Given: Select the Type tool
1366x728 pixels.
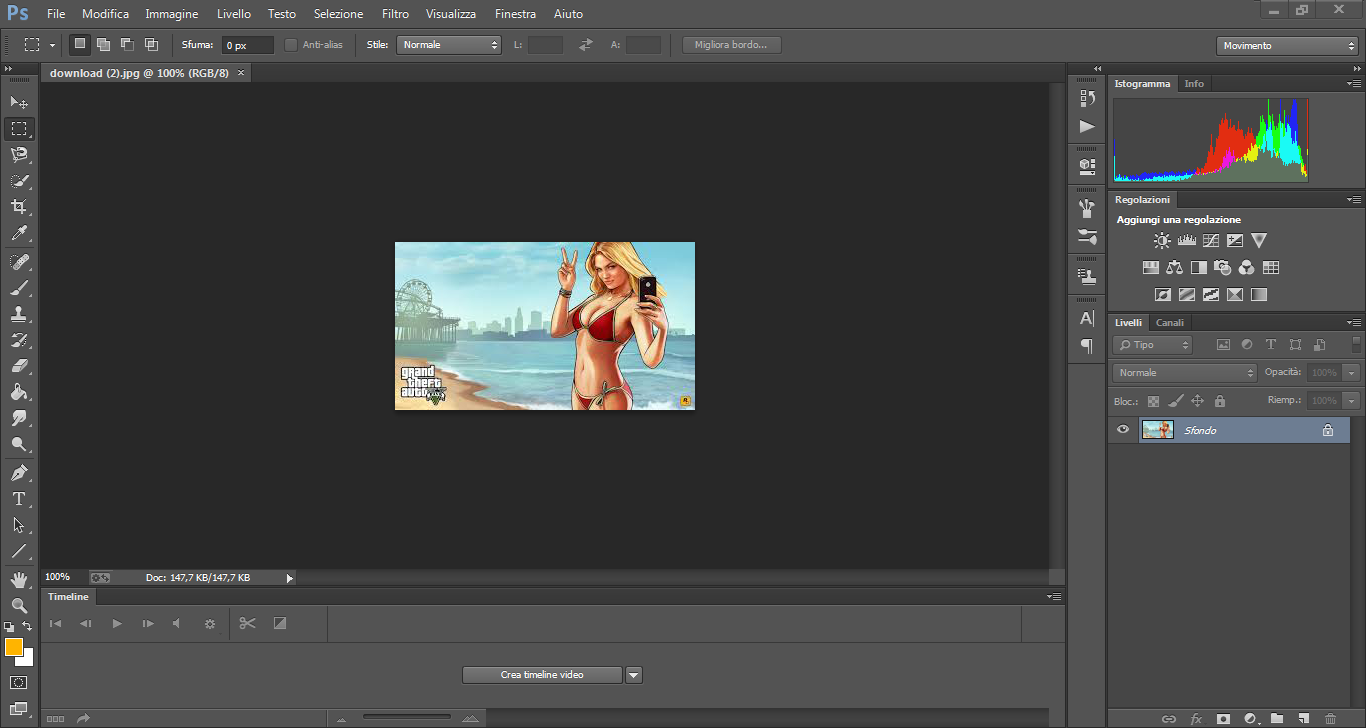Looking at the screenshot, I should (19, 498).
